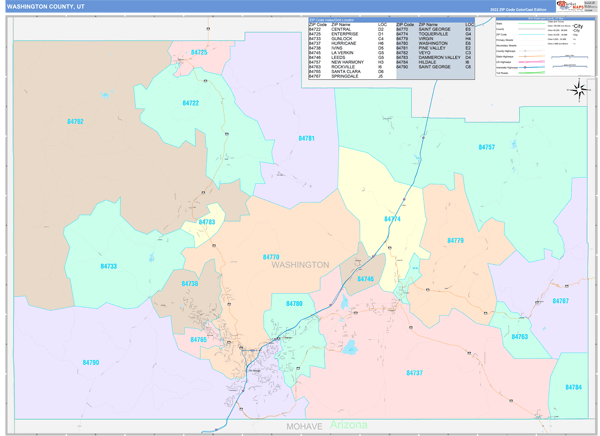Click the ZIP Code column header
The width and height of the screenshot is (600, 436).
click(x=317, y=23)
